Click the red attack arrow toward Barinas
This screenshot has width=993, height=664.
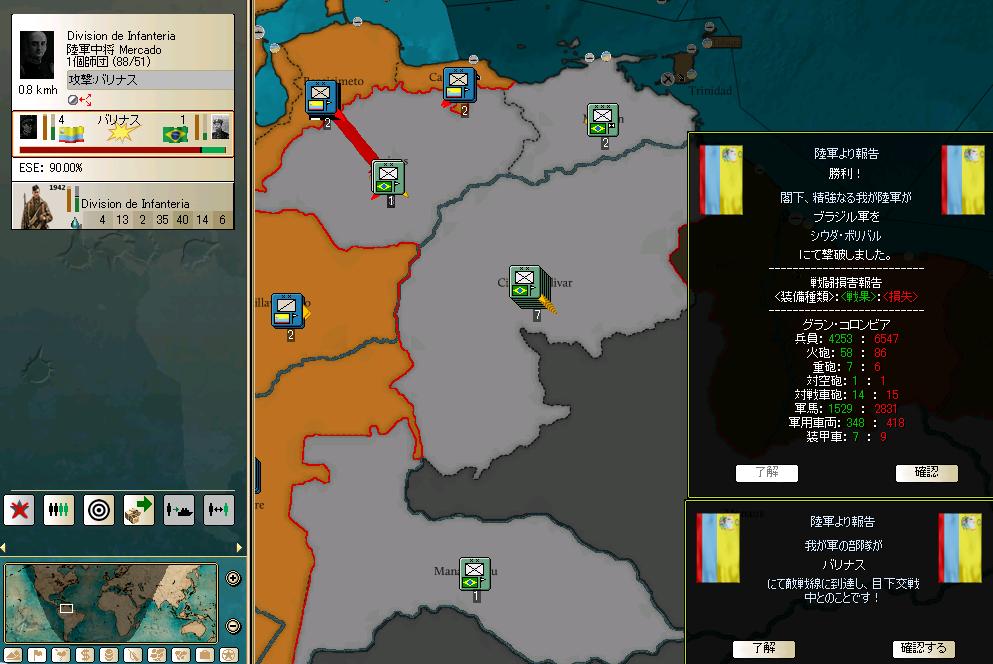point(356,137)
